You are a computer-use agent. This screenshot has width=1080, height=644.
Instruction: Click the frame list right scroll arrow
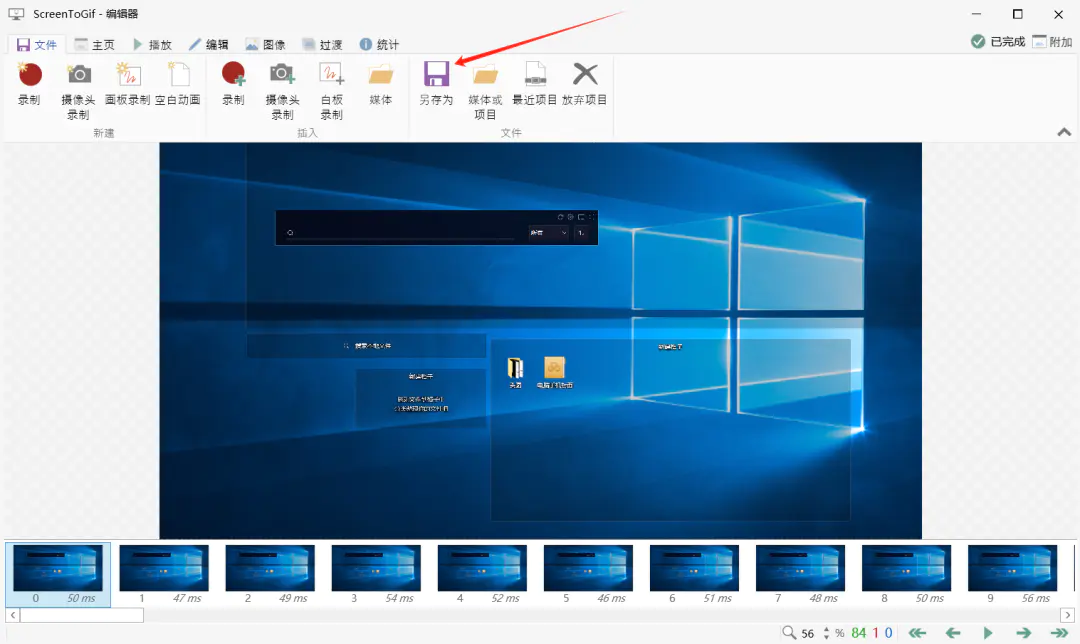point(1067,615)
